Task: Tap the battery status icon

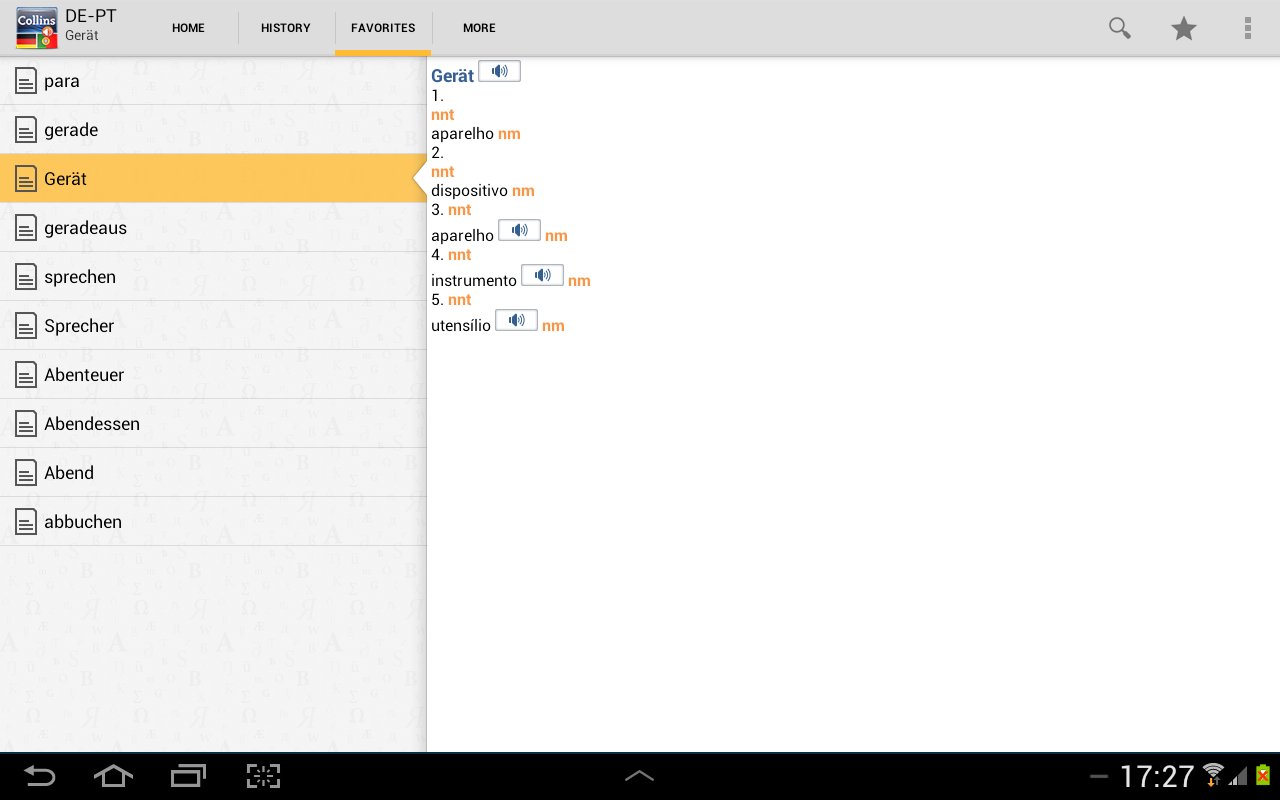Action: point(1262,775)
